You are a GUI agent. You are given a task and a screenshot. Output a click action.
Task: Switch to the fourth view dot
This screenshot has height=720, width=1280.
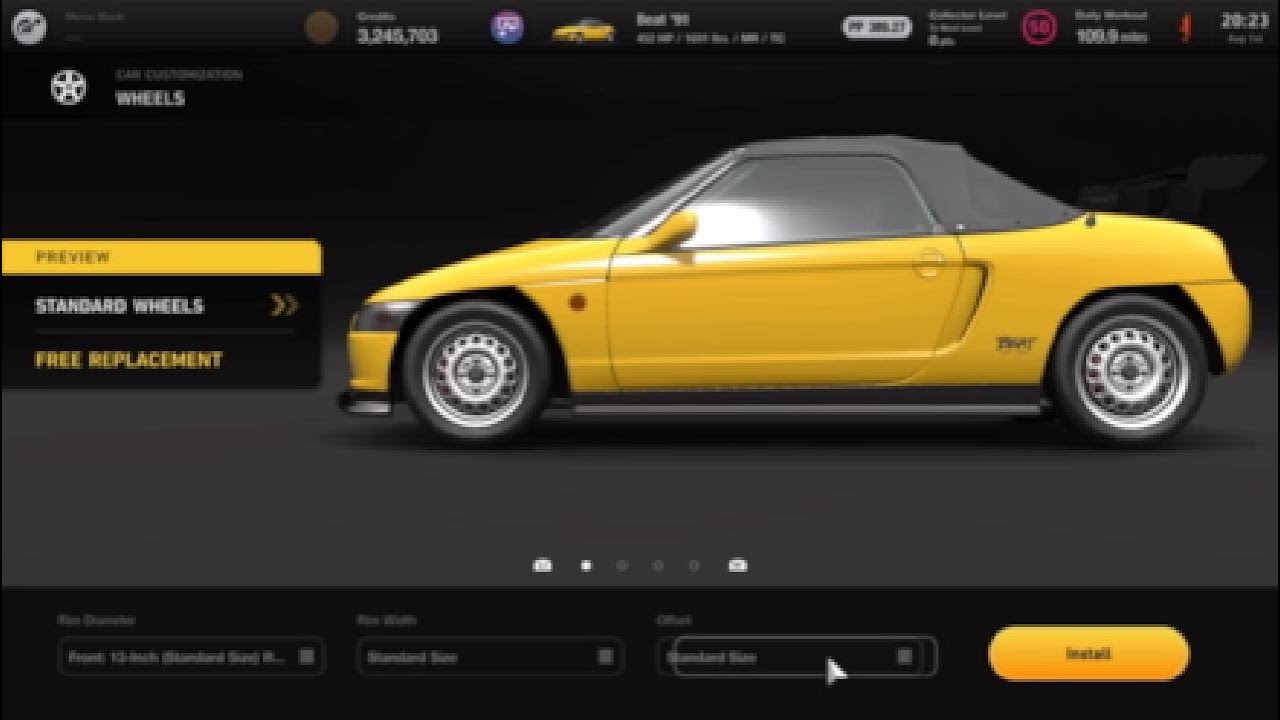click(694, 566)
